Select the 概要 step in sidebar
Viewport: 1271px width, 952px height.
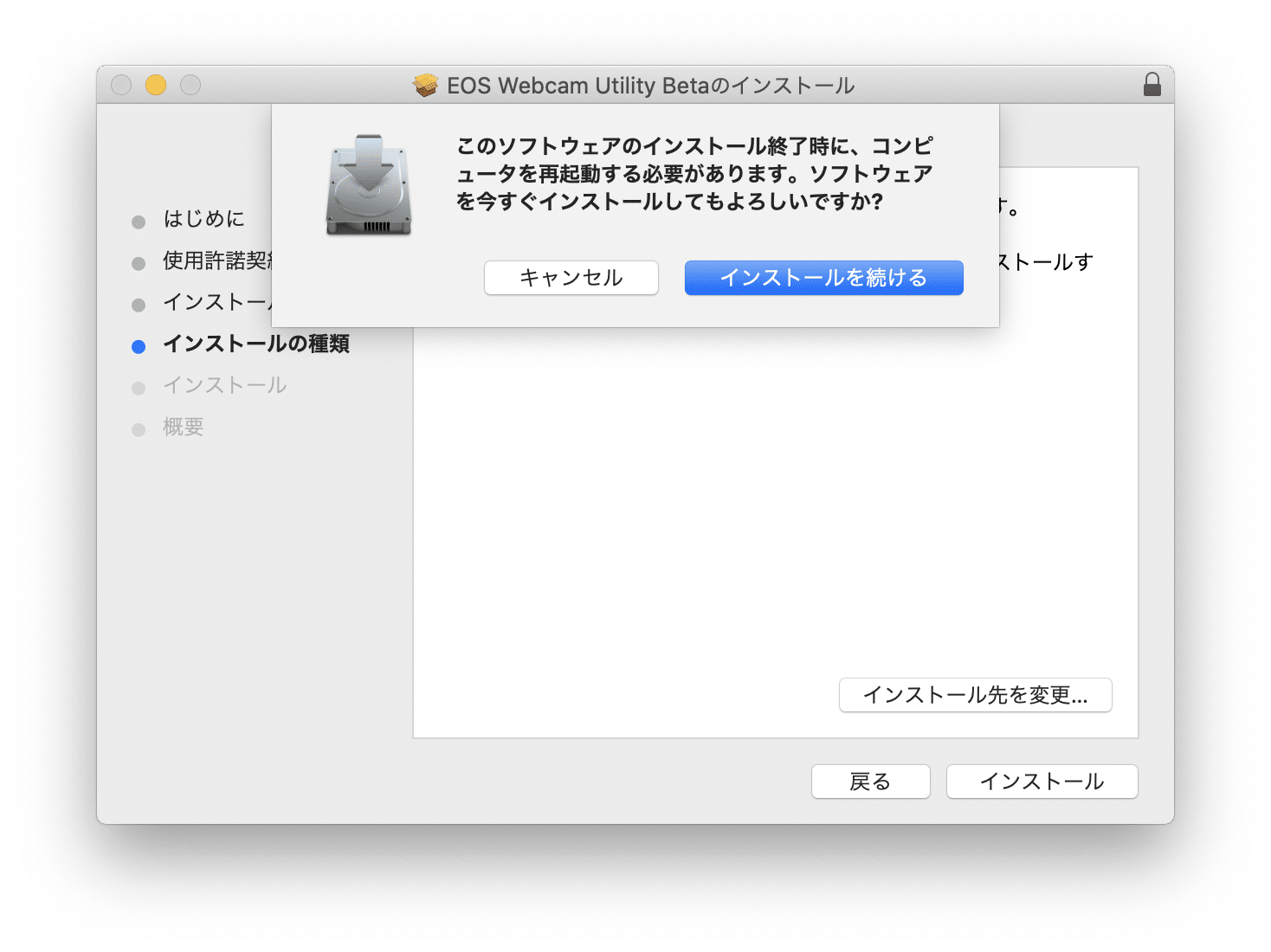[184, 427]
